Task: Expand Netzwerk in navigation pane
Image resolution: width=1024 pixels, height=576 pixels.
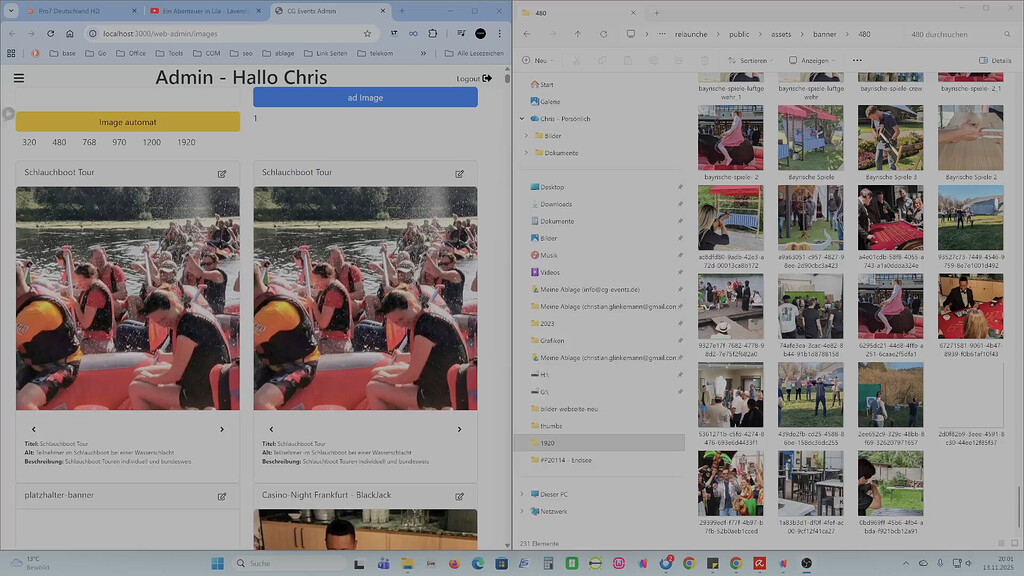Action: 522,511
